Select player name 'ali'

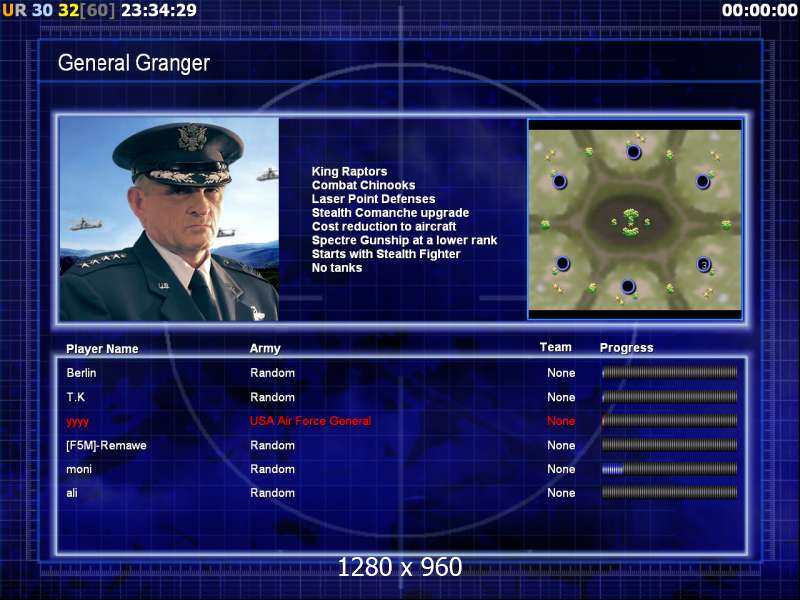[72, 493]
